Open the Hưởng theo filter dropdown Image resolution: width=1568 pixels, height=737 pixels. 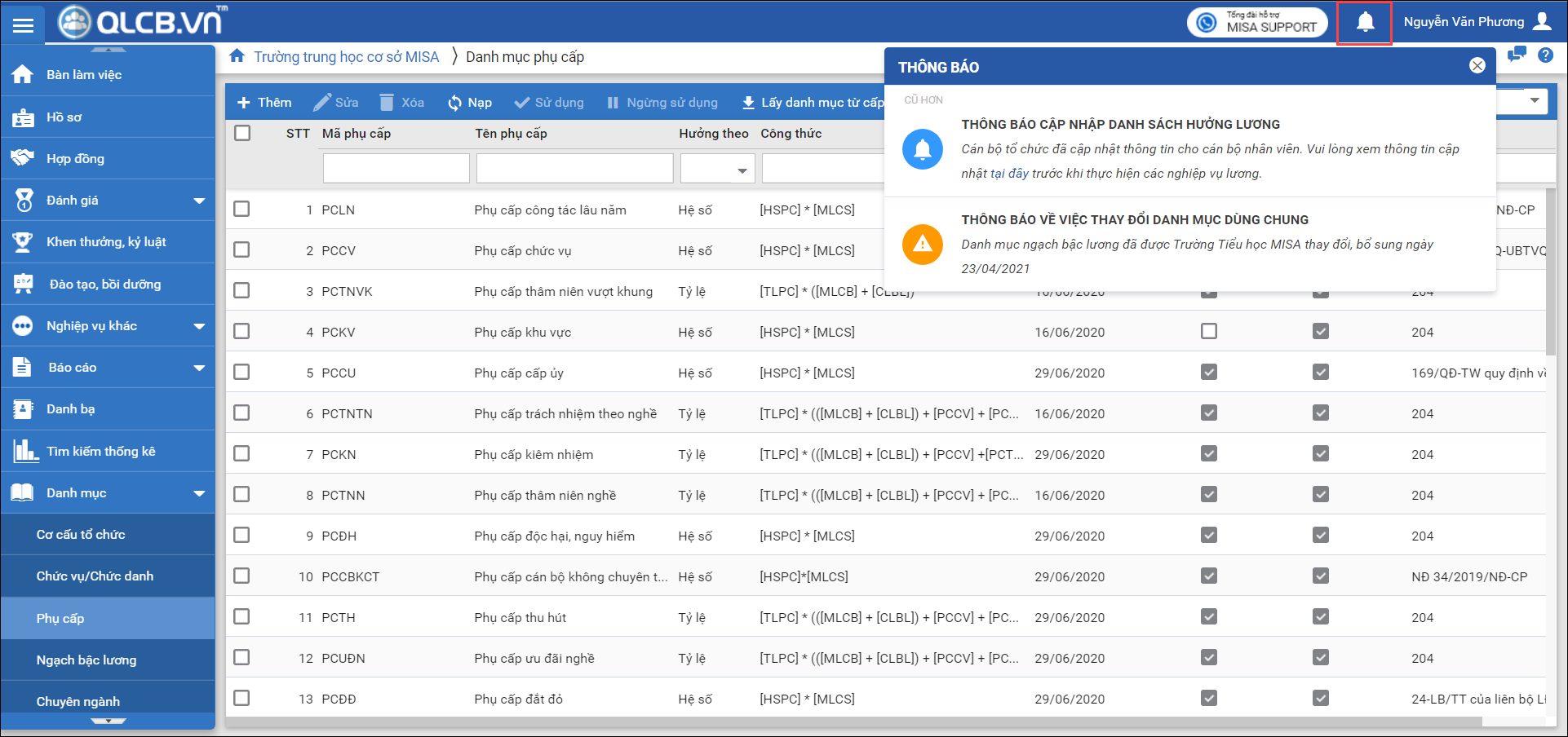tap(717, 170)
